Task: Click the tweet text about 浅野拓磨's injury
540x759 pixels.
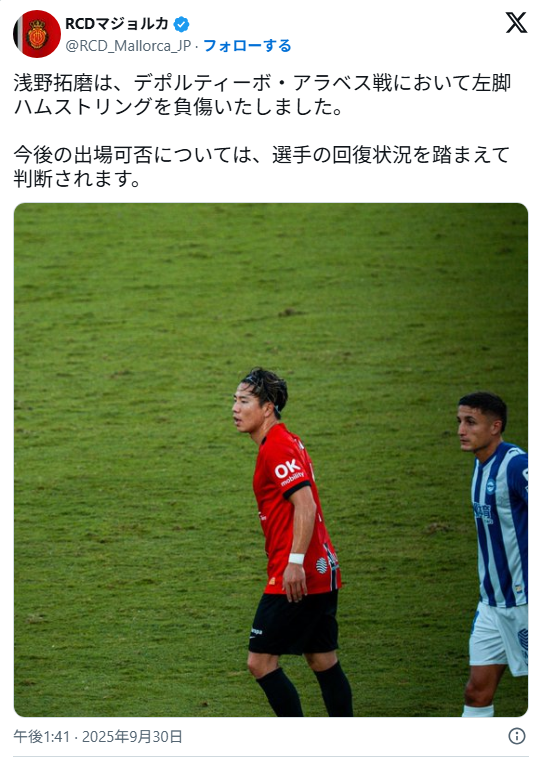Action: click(262, 95)
